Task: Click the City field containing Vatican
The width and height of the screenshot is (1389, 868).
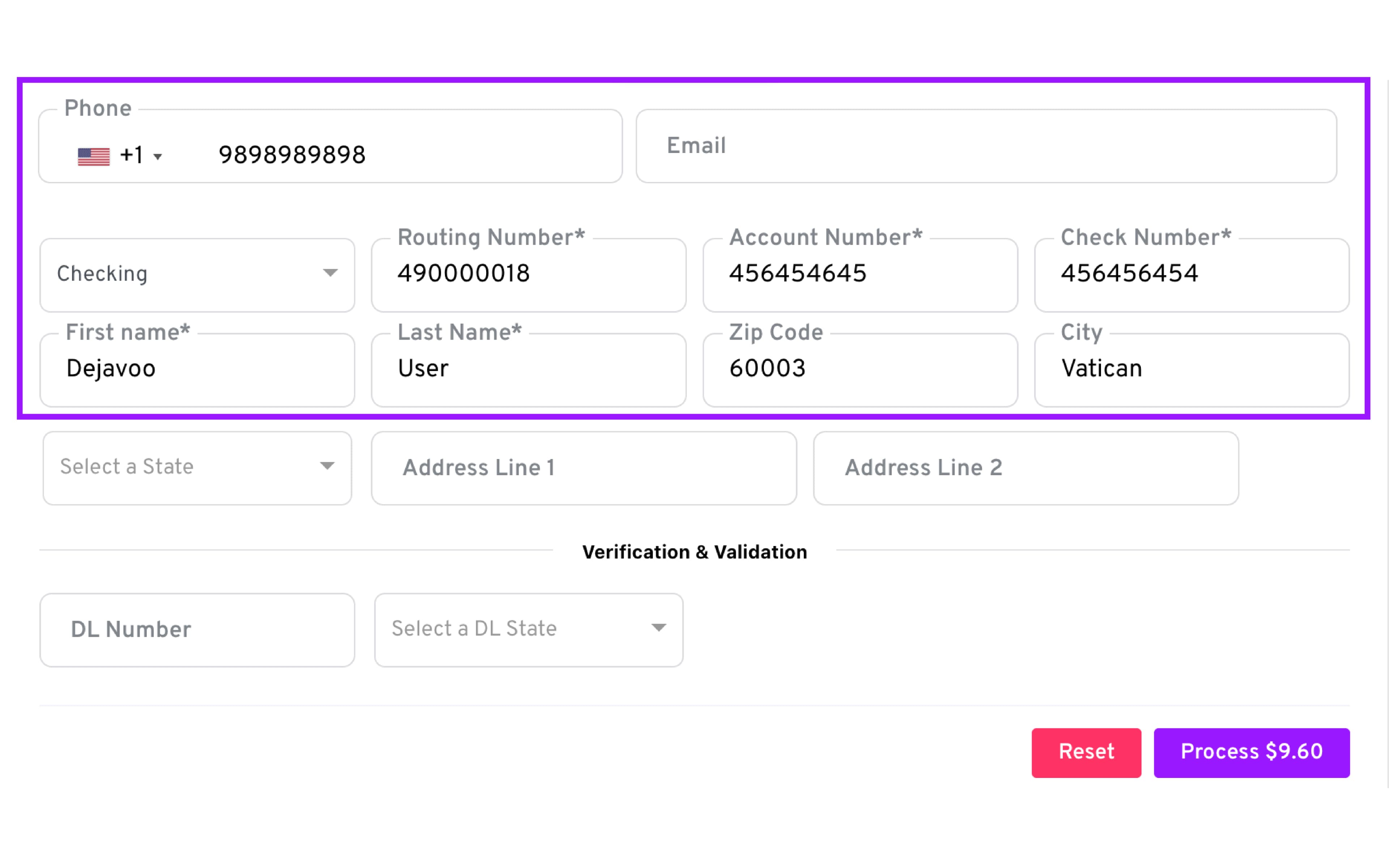Action: (x=1191, y=369)
